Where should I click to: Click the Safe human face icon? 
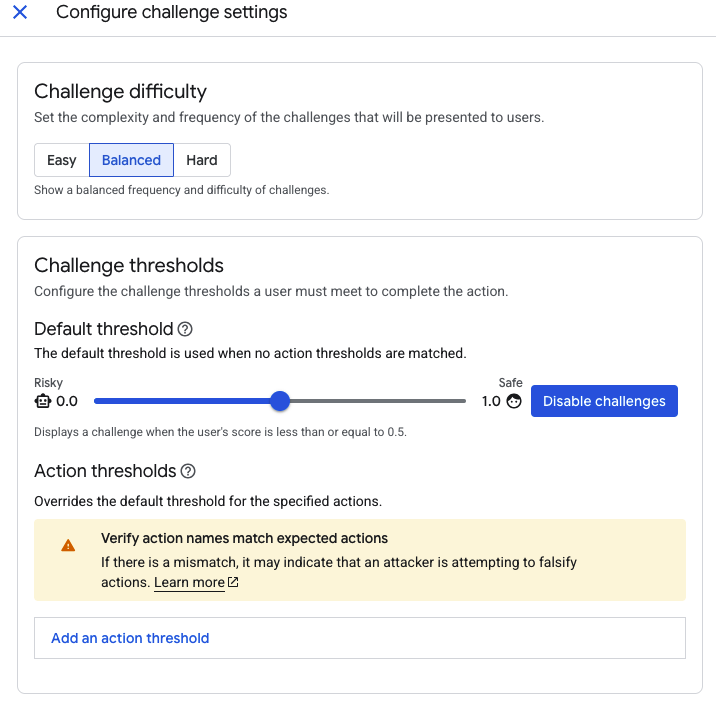click(x=514, y=401)
